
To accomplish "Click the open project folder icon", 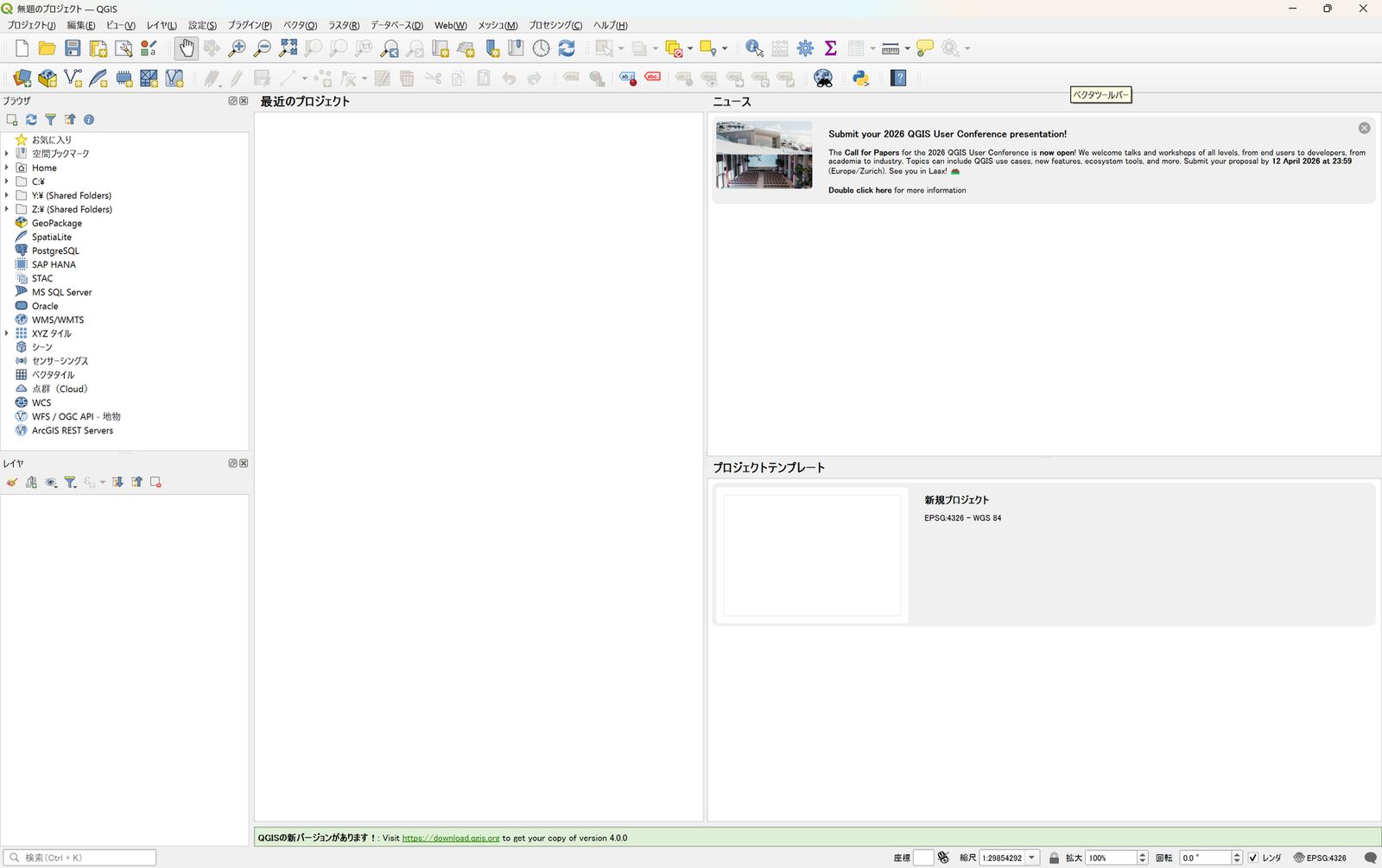I will (x=48, y=48).
